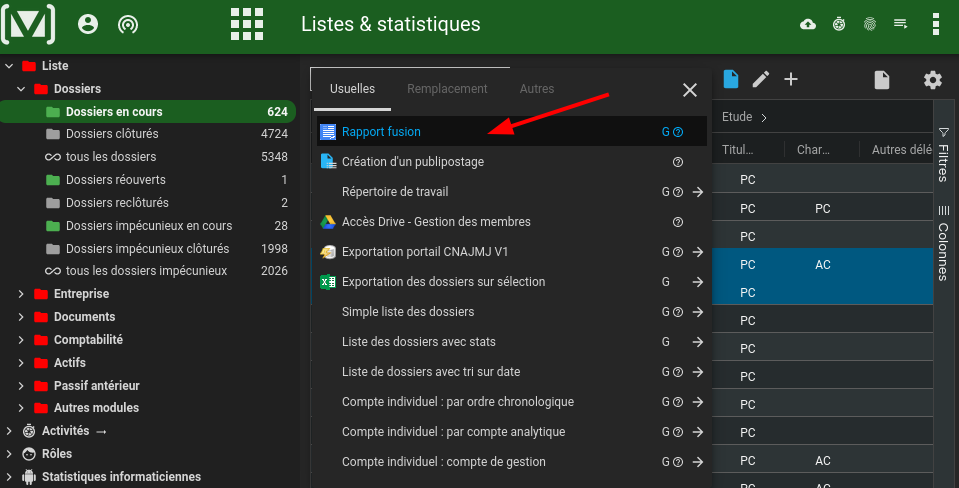
Task: Expand the Comptabilité tree node
Action: coord(21,340)
